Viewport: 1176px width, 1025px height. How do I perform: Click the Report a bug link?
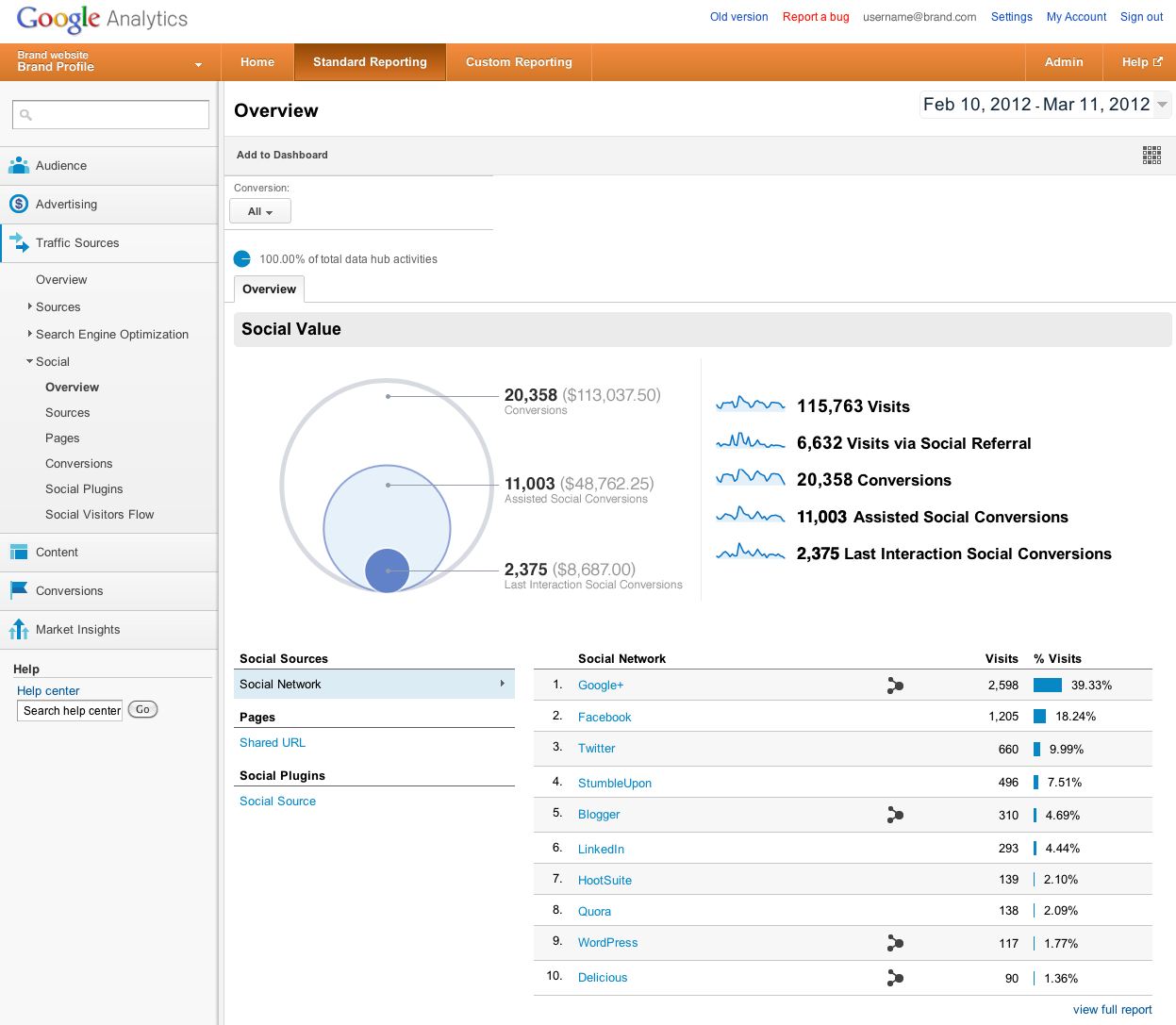(x=816, y=17)
